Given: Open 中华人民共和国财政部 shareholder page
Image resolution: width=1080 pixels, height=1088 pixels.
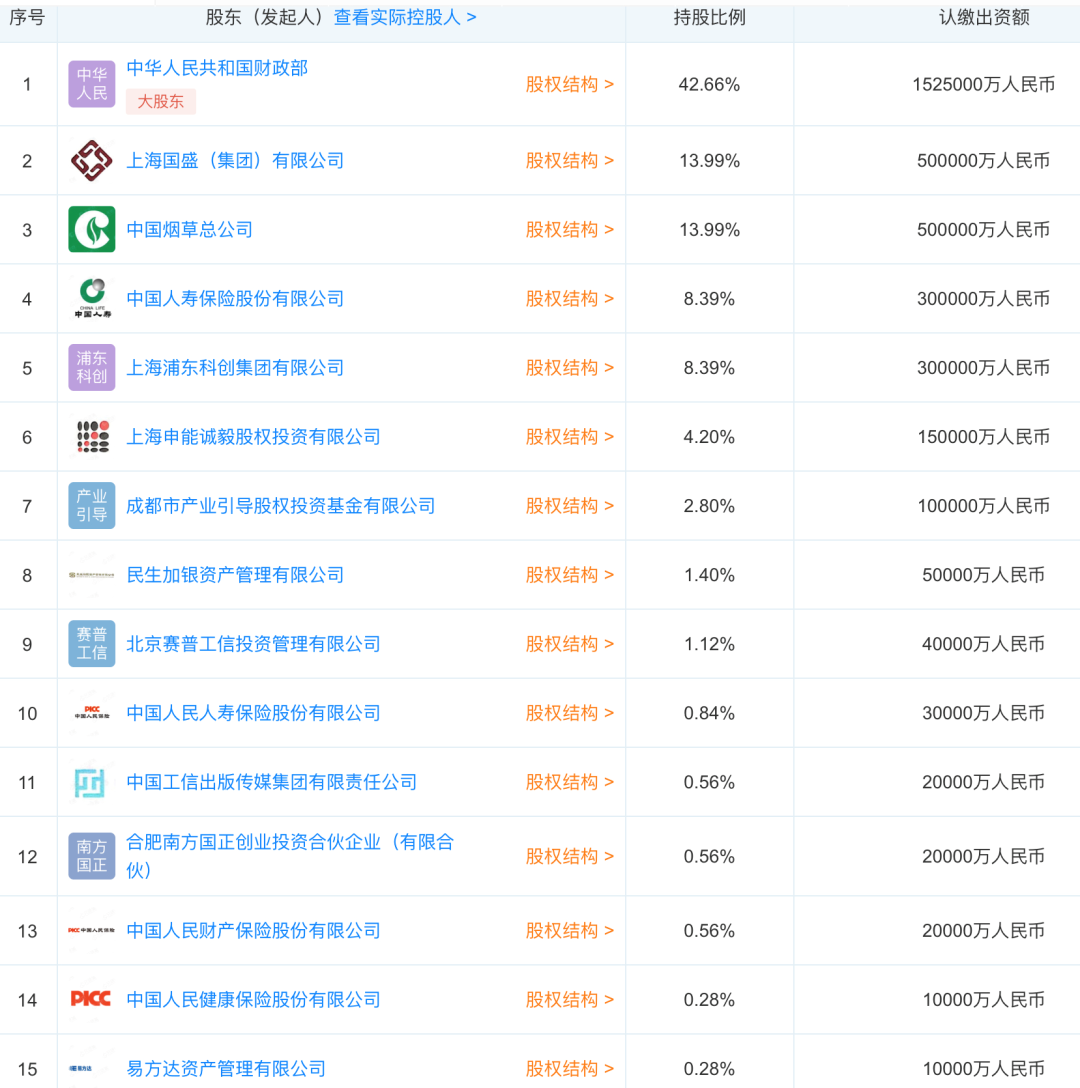Looking at the screenshot, I should (217, 68).
